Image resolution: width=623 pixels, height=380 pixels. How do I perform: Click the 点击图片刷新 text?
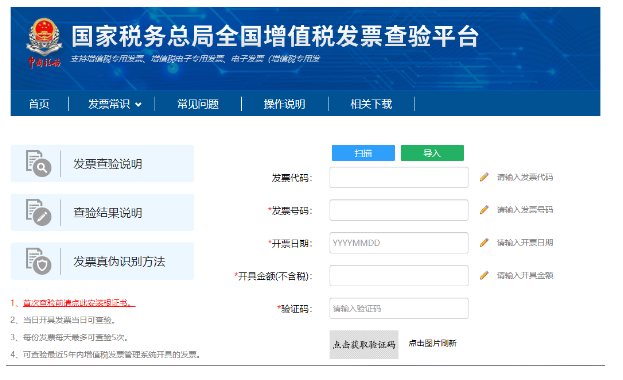(x=432, y=343)
